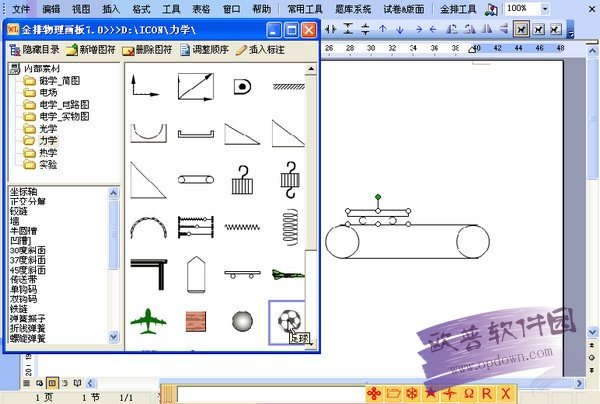Select the skateboard cart symbol
The image size is (600, 404).
[242, 274]
